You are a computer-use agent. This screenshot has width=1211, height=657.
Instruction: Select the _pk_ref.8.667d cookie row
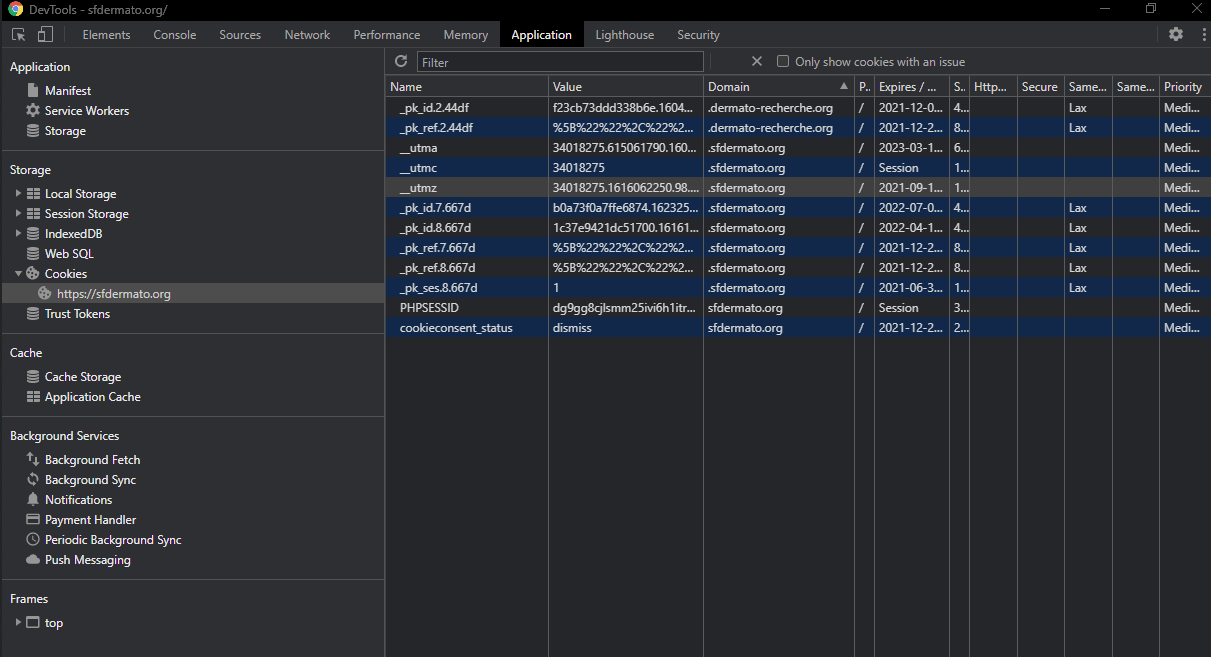point(798,268)
